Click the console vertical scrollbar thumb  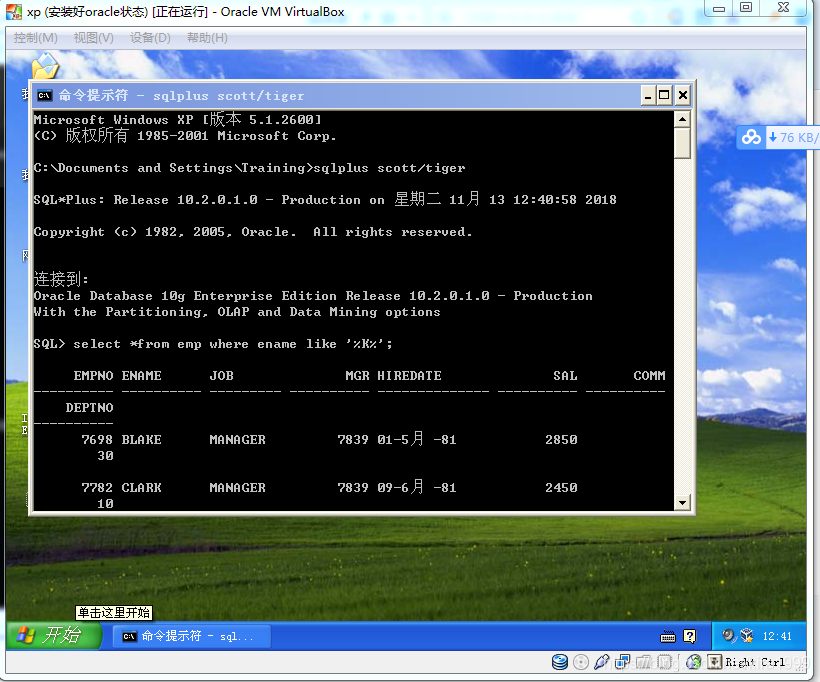click(682, 143)
